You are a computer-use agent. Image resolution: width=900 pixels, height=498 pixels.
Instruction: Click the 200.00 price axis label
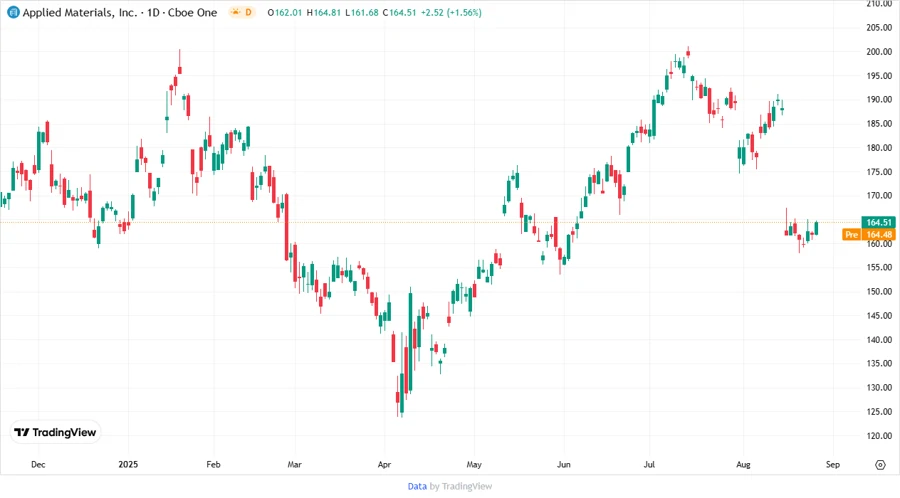pos(879,52)
